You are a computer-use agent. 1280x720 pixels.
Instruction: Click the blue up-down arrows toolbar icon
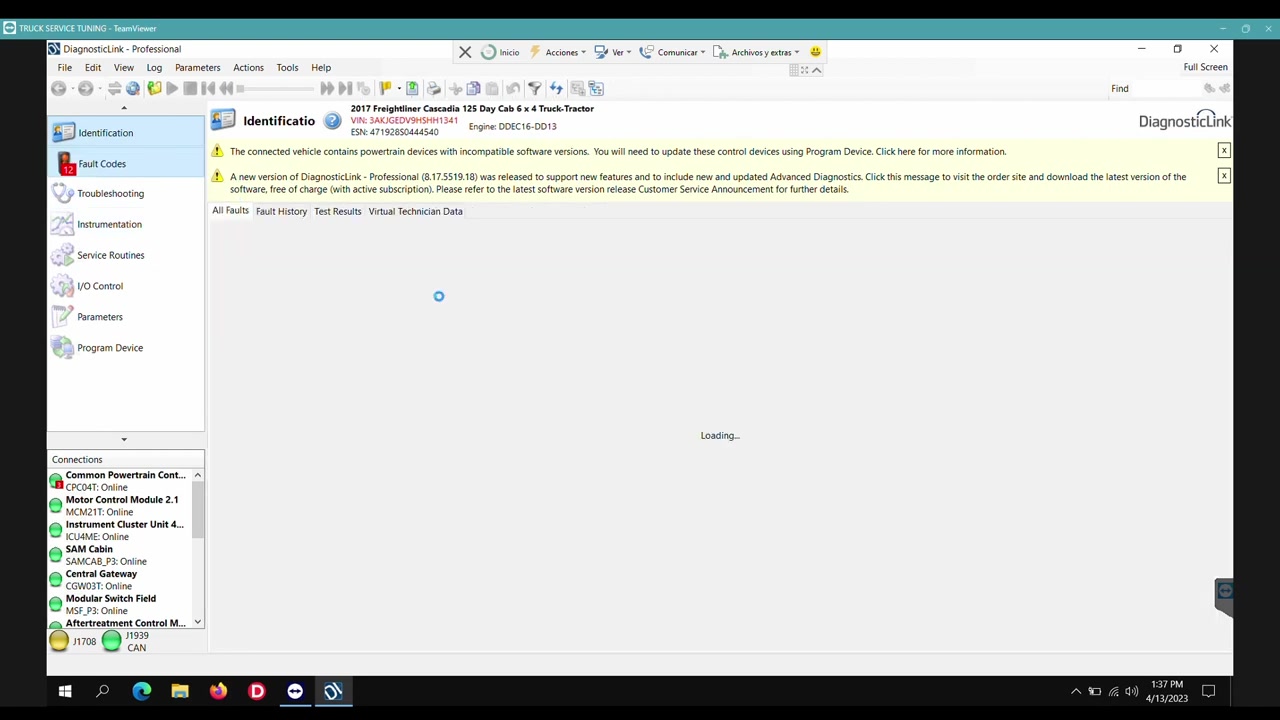(x=556, y=89)
